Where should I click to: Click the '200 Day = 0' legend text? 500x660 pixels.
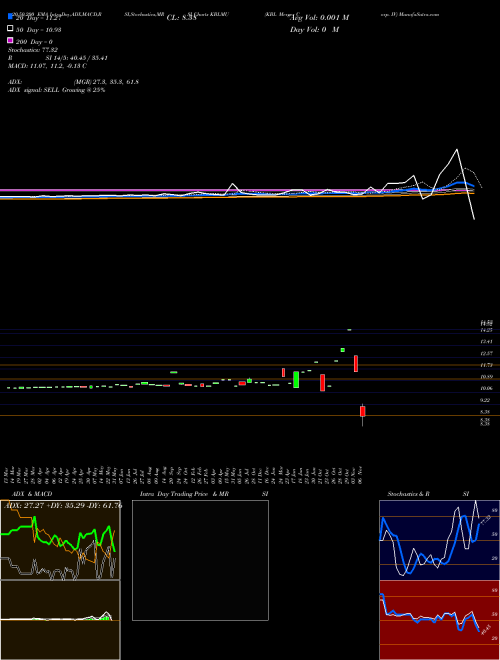(34, 42)
